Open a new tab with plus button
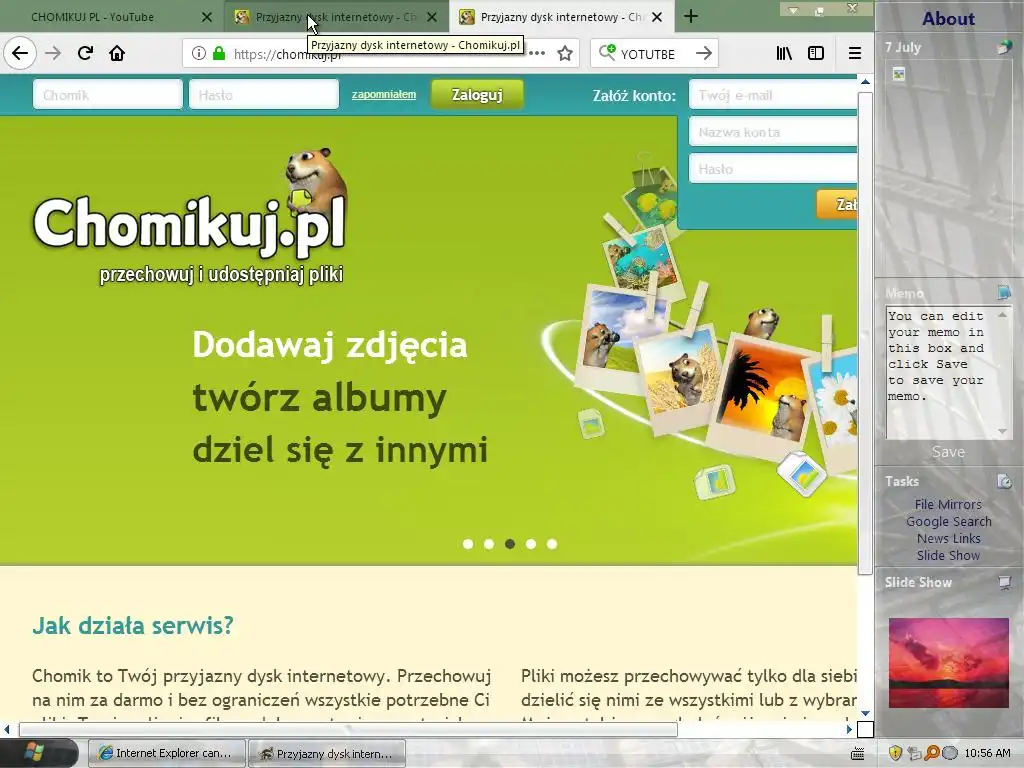Image resolution: width=1024 pixels, height=768 pixels. tap(691, 16)
